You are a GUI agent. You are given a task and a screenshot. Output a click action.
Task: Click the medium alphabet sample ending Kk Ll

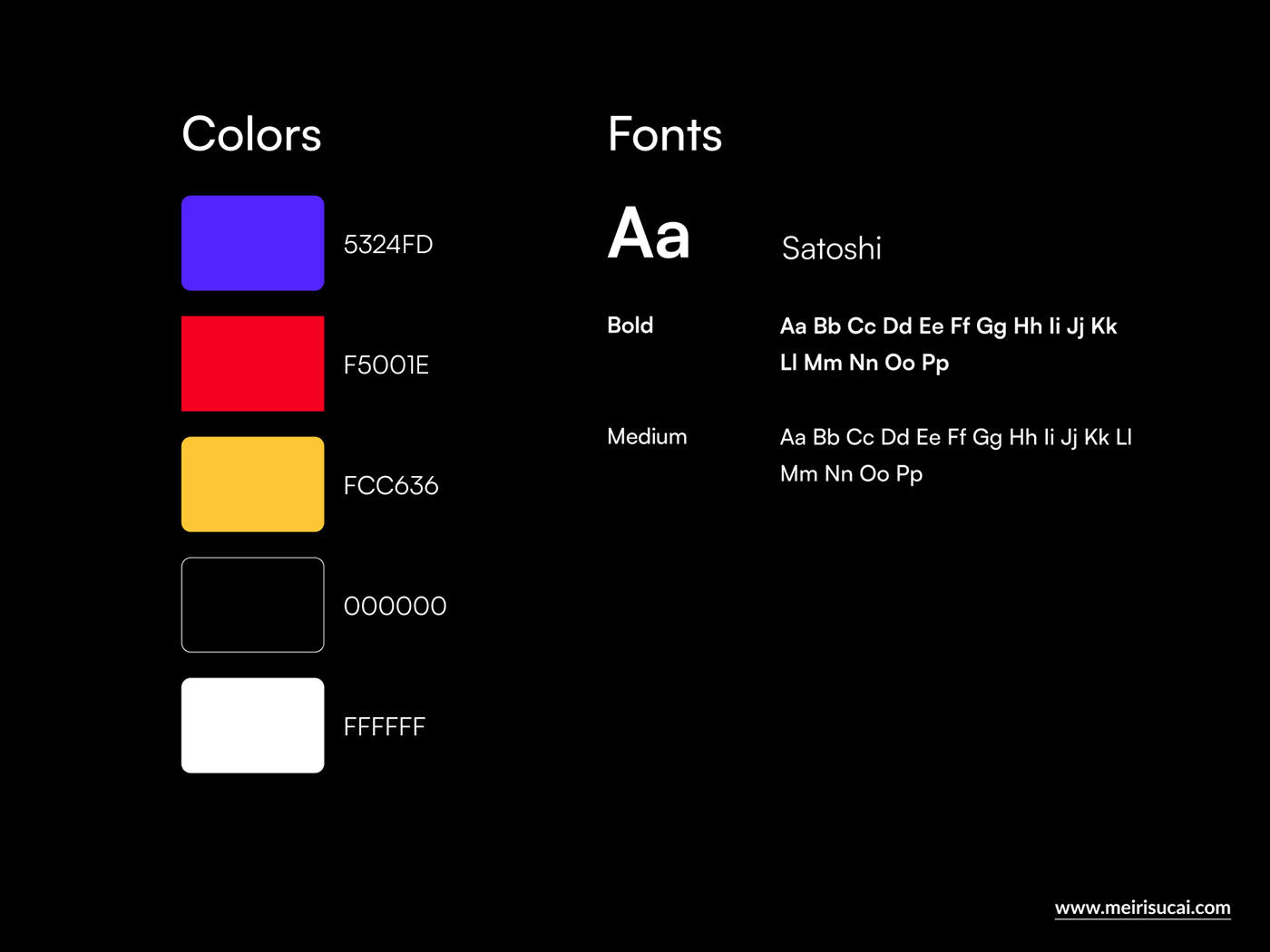(x=955, y=438)
